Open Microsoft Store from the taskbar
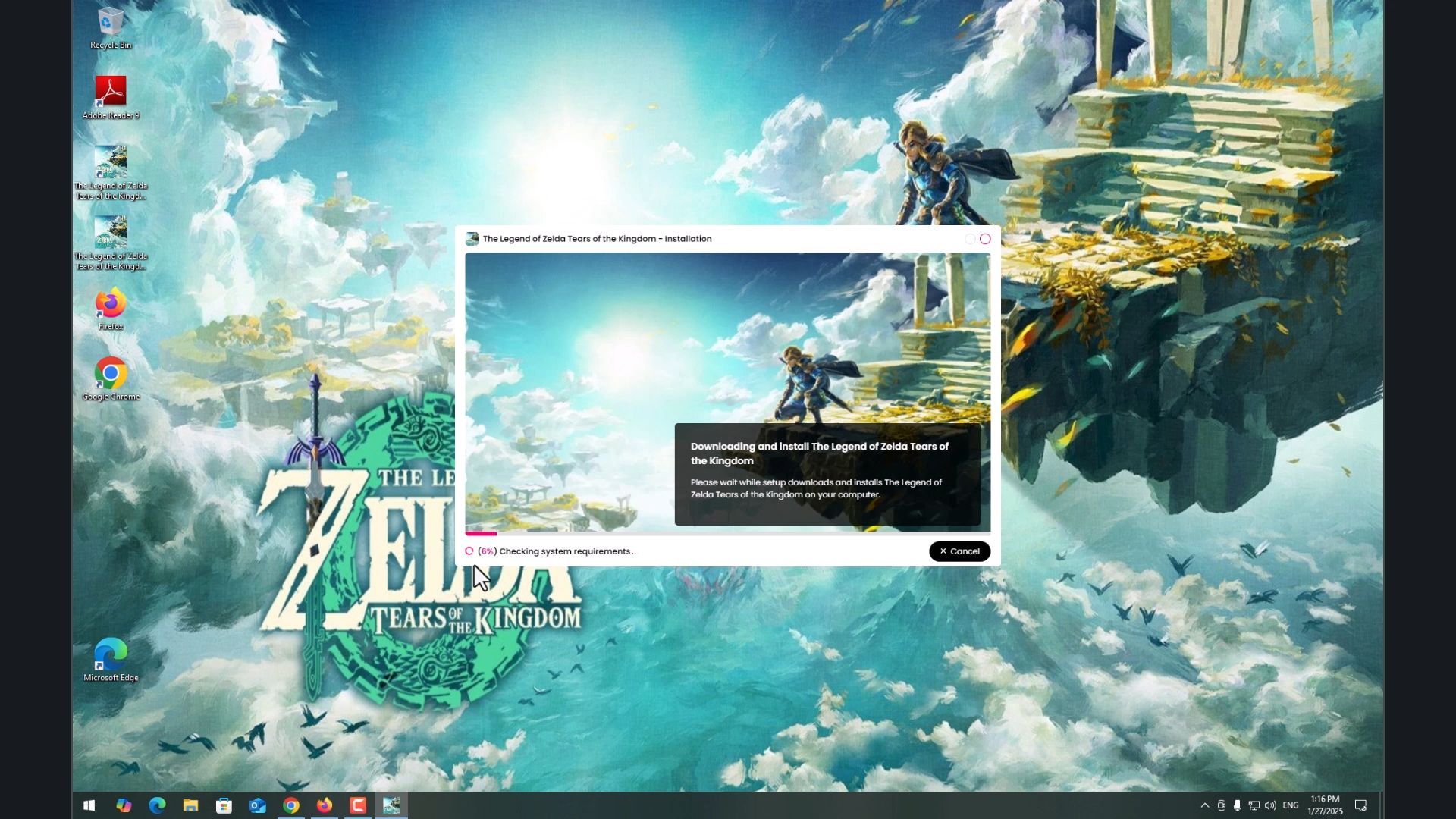Image resolution: width=1456 pixels, height=819 pixels. click(x=224, y=805)
